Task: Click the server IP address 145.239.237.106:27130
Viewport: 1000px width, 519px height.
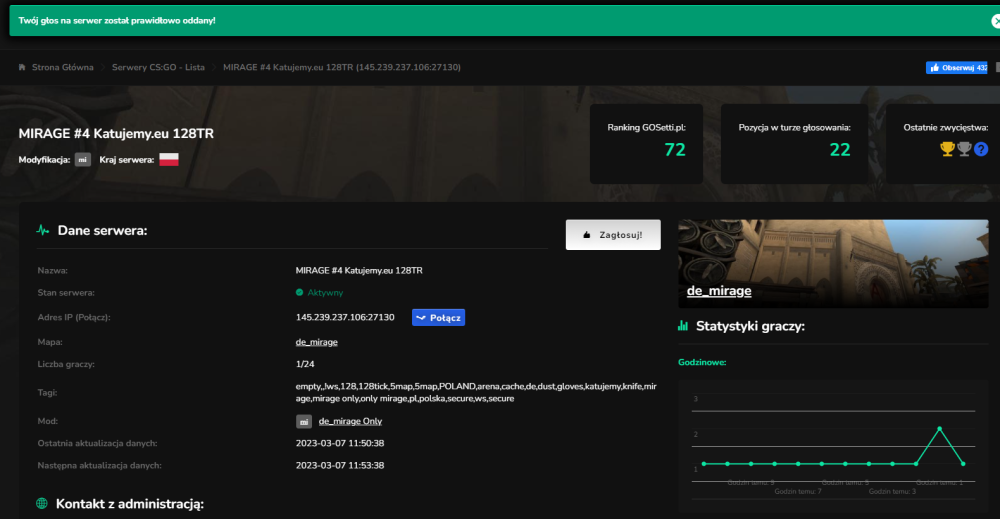Action: click(x=345, y=318)
